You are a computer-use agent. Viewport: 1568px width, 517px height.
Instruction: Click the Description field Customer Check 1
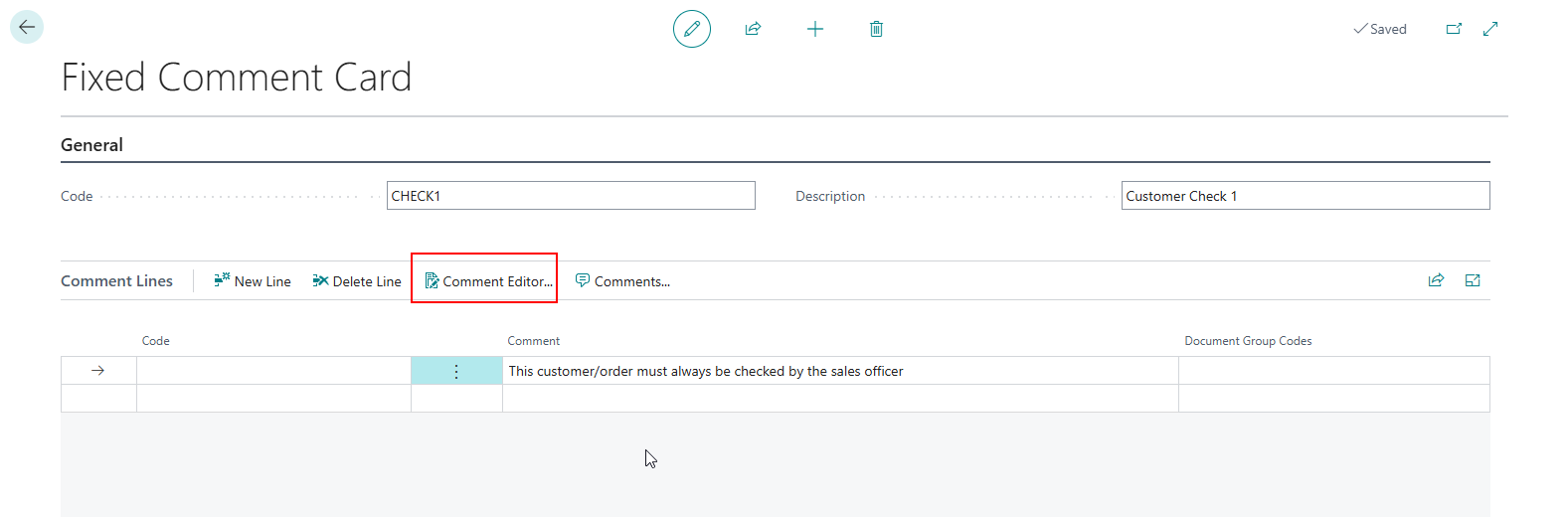point(1305,196)
